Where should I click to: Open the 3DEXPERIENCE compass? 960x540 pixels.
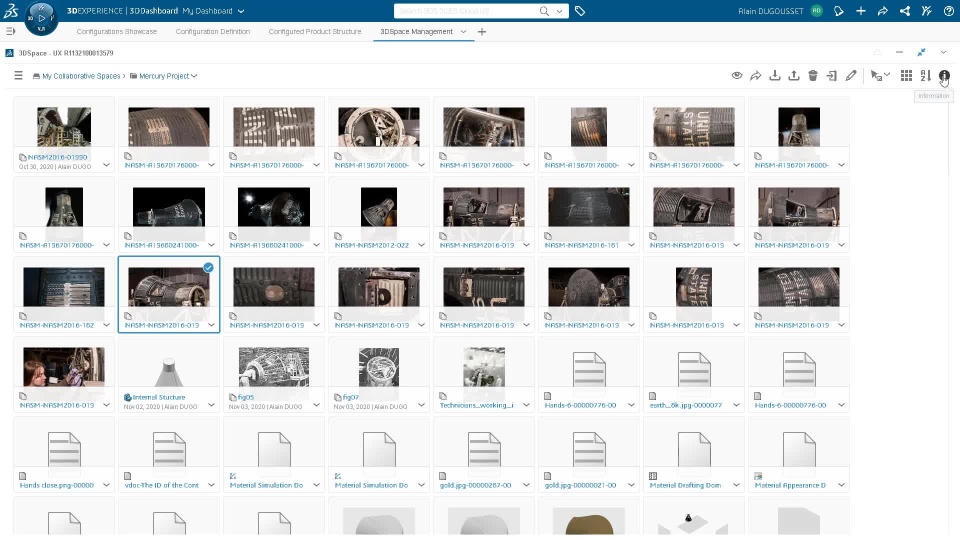coord(41,16)
